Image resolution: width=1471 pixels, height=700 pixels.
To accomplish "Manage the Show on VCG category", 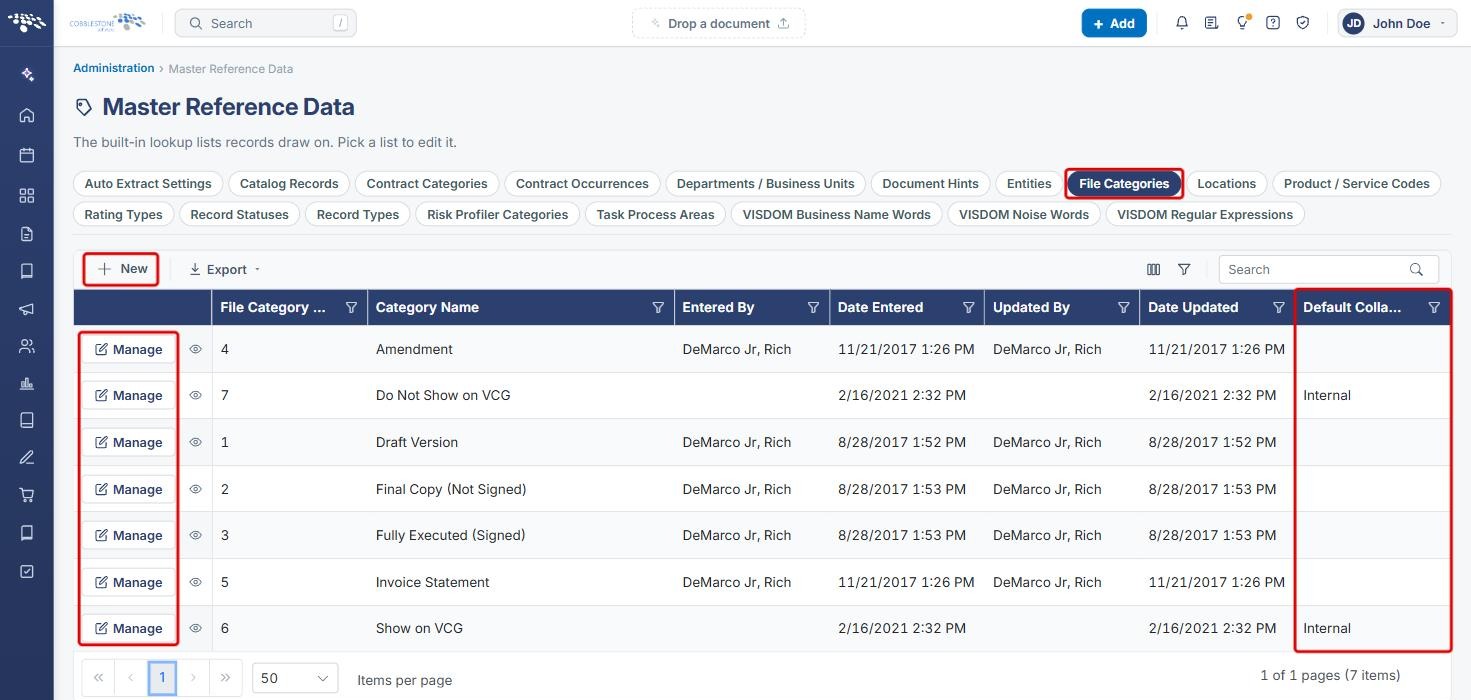I will point(128,628).
